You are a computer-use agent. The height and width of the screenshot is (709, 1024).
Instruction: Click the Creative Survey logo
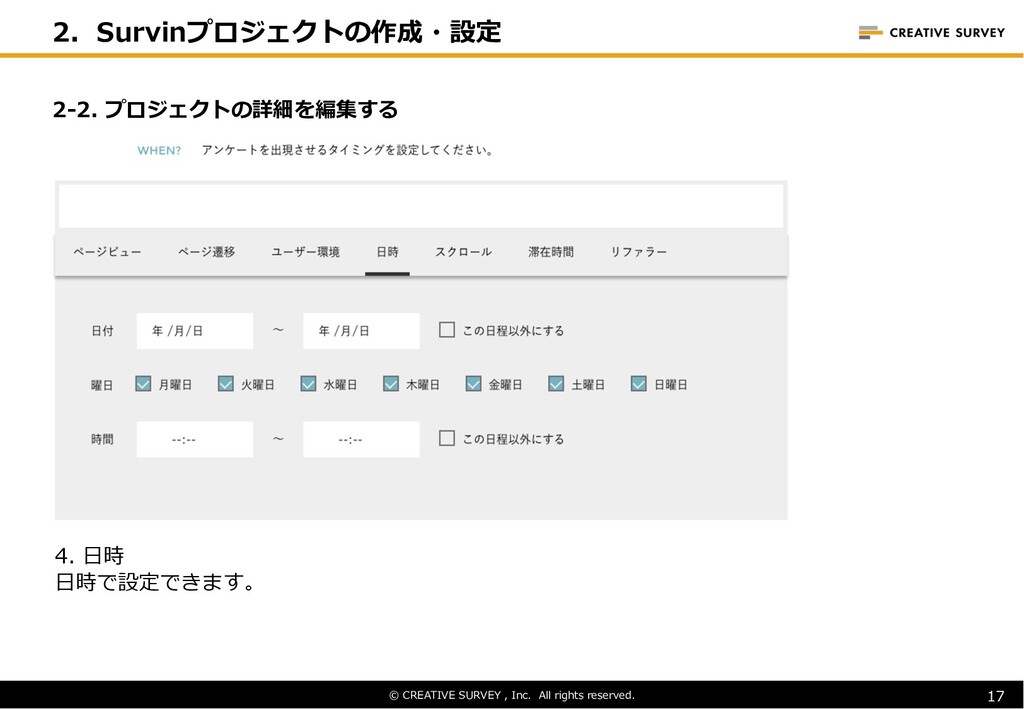(931, 32)
